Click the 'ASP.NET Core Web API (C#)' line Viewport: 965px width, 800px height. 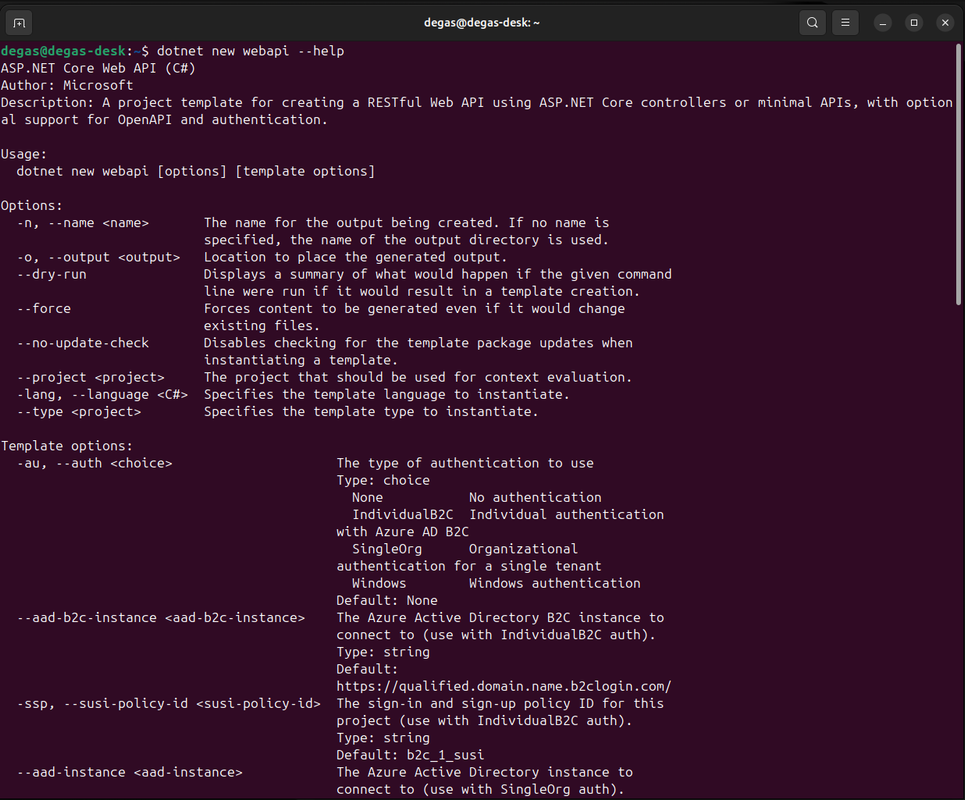tap(98, 68)
